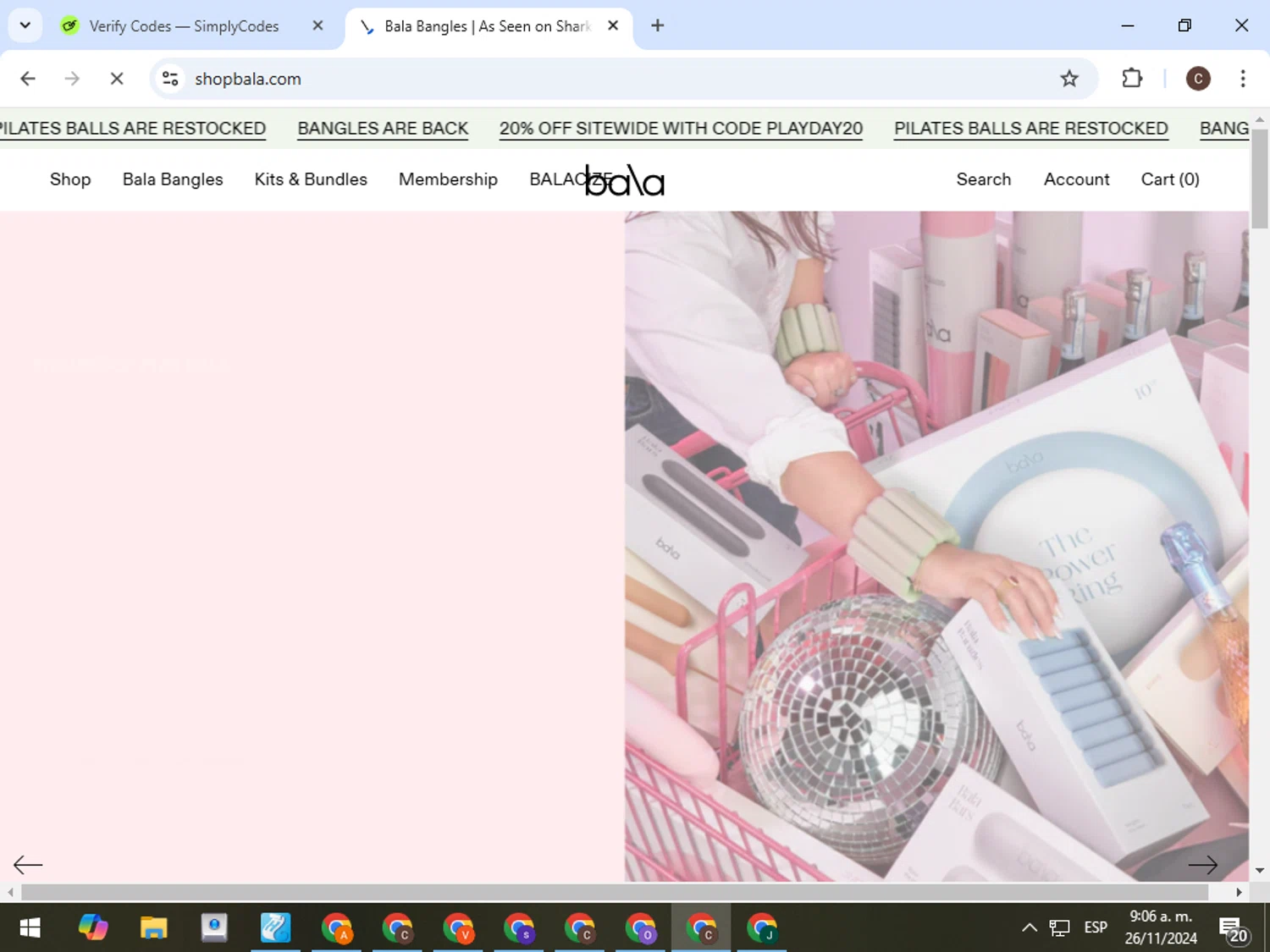Close the Bala Bangles tab

613,25
